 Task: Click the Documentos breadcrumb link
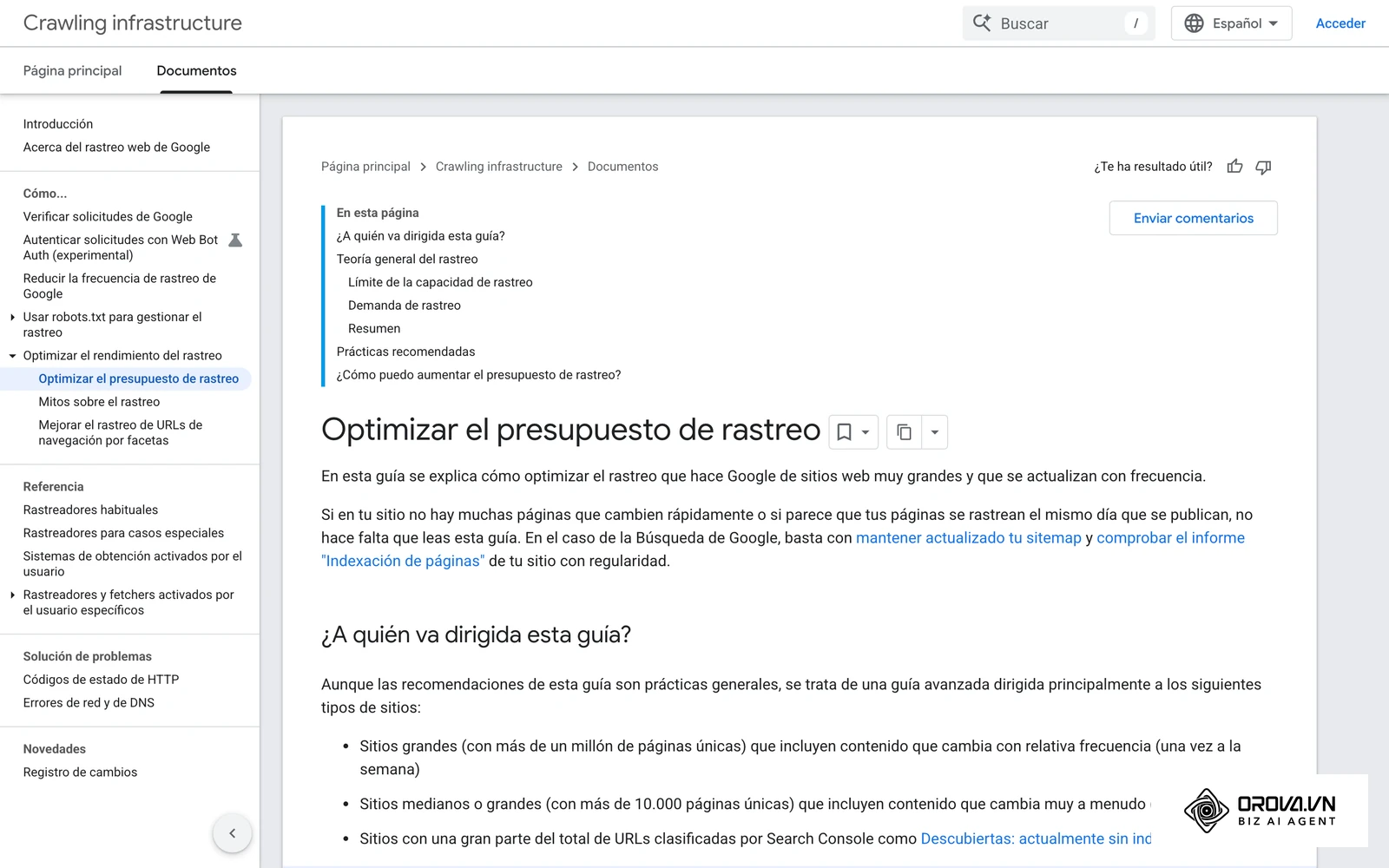tap(622, 167)
